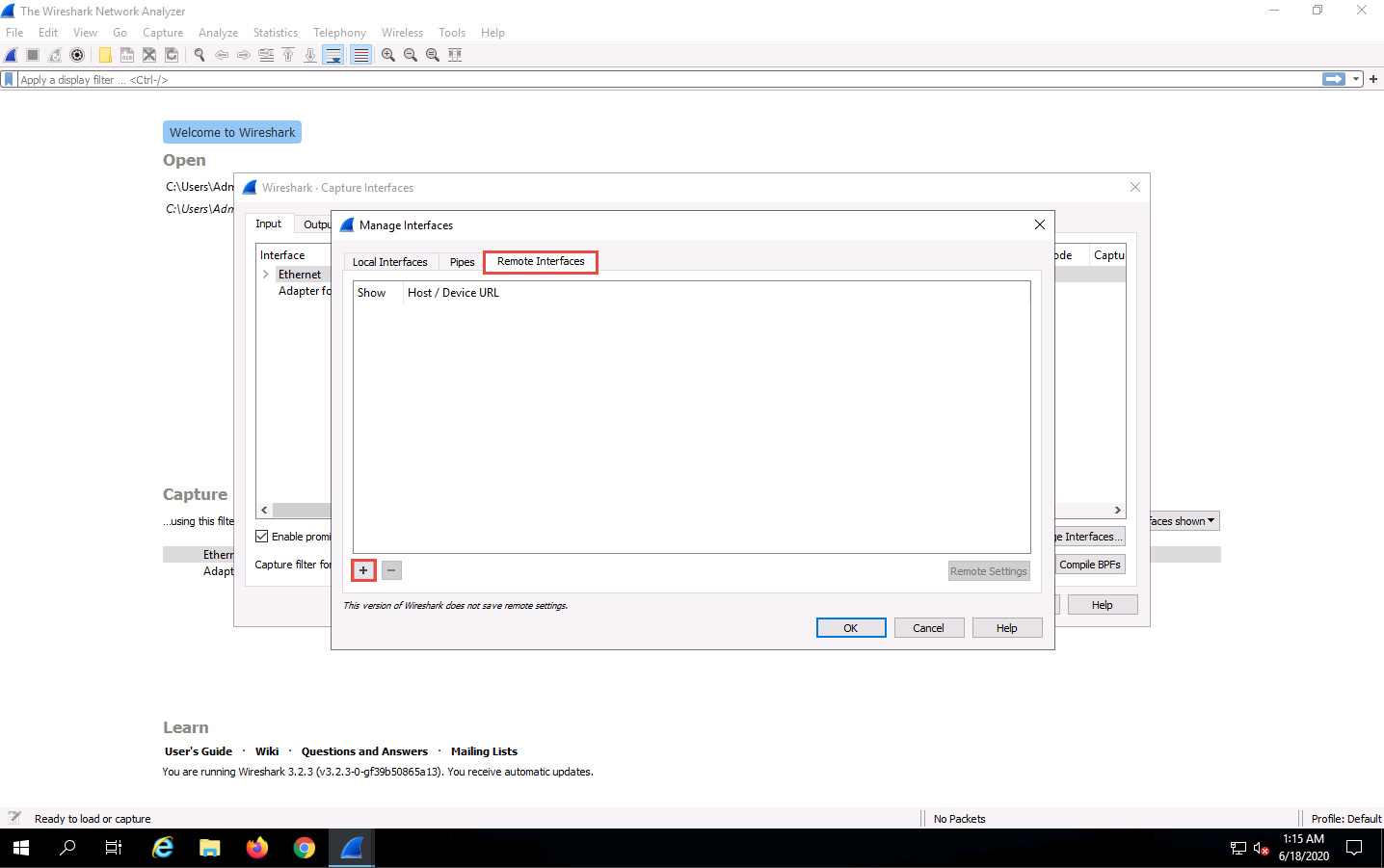Cancel the Manage Interfaces dialog
Viewport: 1384px width, 868px height.
[x=928, y=628]
